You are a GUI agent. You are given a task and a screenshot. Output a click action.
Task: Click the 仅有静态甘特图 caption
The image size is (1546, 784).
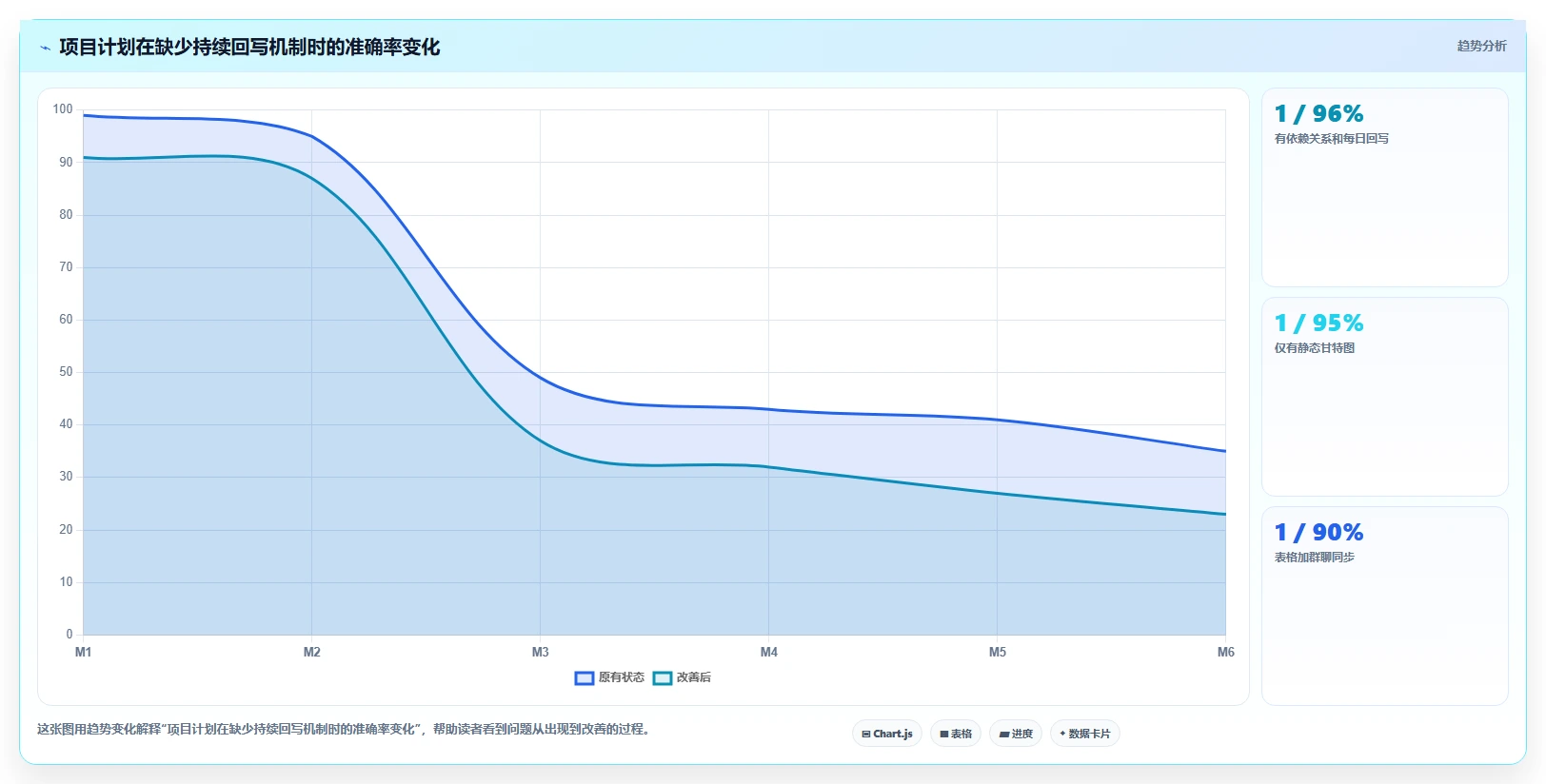1315,348
